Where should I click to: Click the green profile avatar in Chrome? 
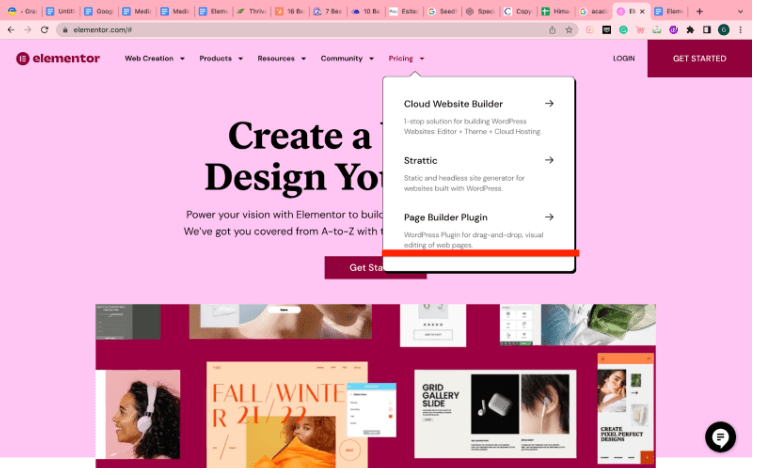tap(723, 30)
